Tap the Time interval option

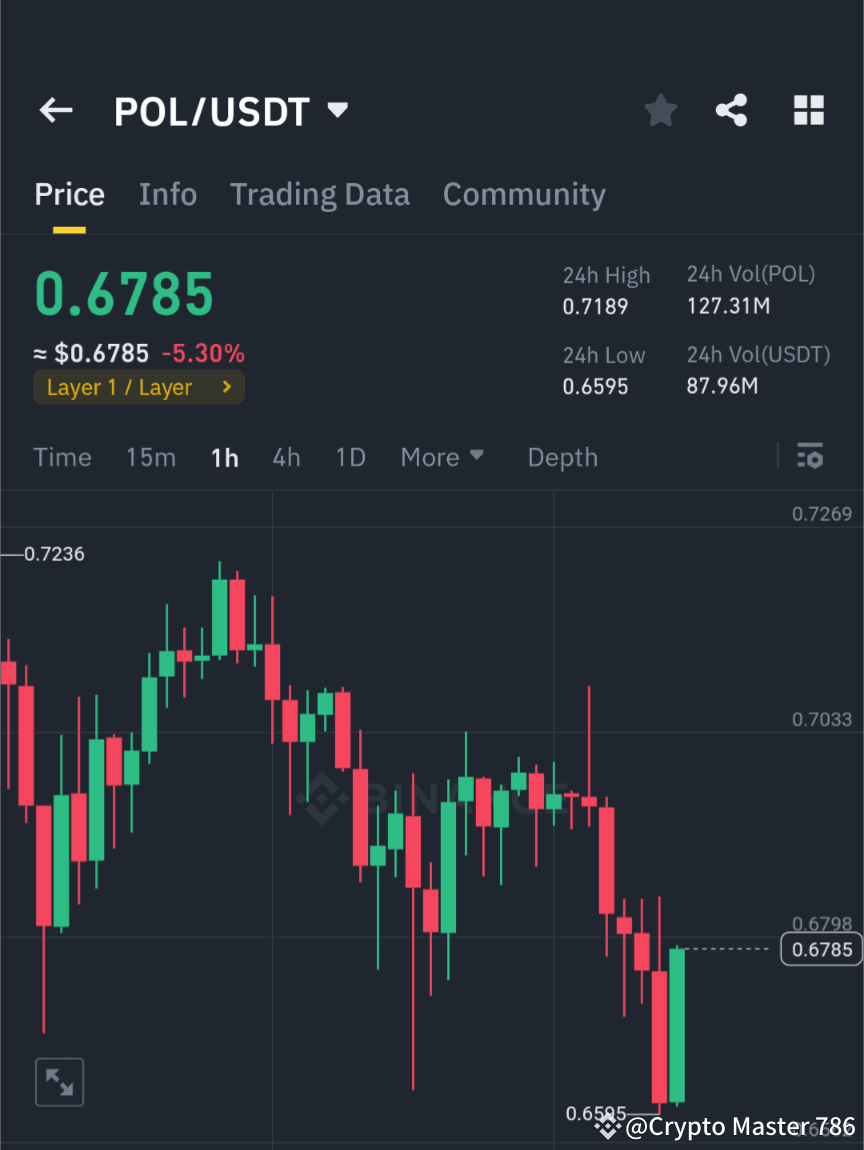[62, 456]
